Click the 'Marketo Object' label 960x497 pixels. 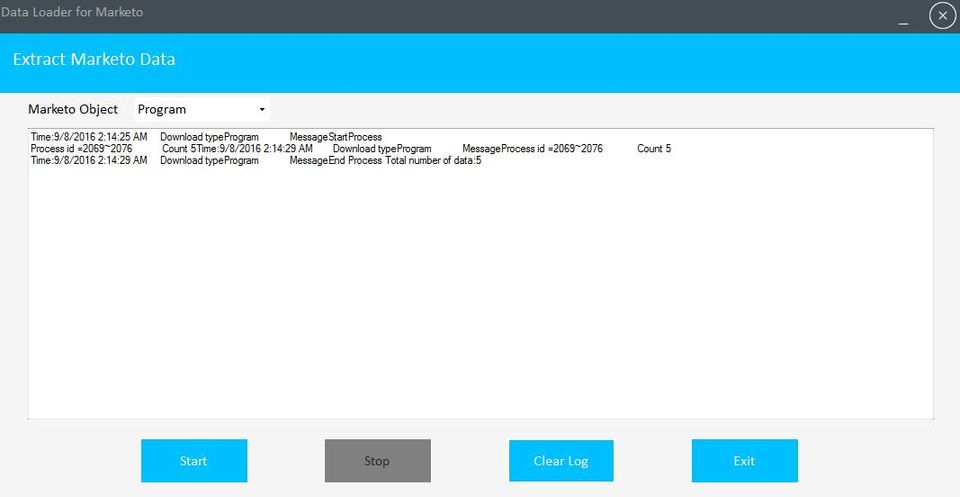click(73, 110)
